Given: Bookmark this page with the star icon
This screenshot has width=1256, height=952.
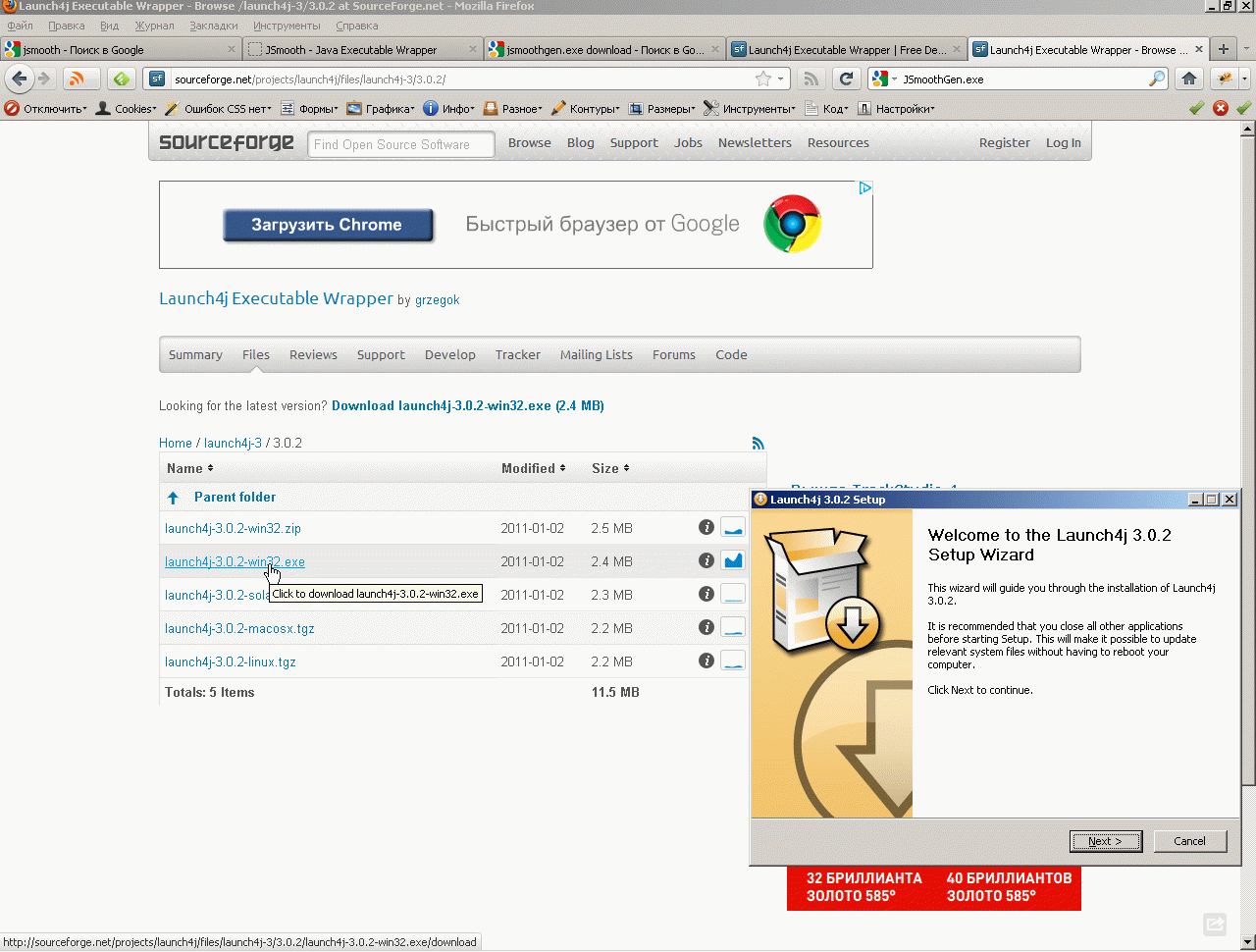Looking at the screenshot, I should pos(763,79).
